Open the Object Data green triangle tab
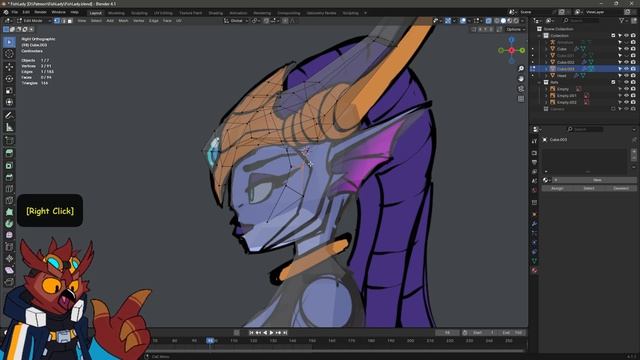Viewport: 640px width, 360px height. (534, 261)
